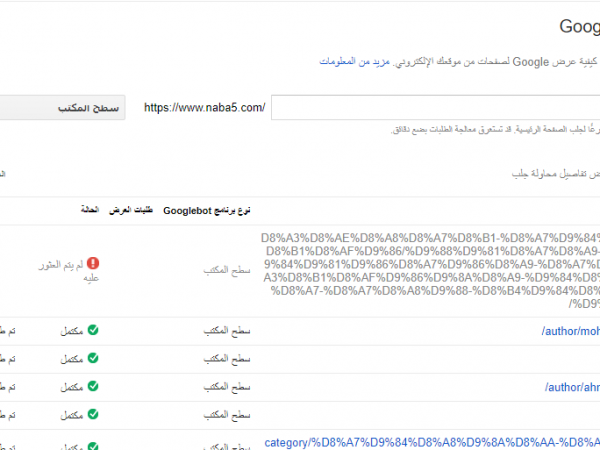Image resolution: width=600 pixels, height=450 pixels.
Task: Click the نوع برنامج Googlebot column header
Action: (x=207, y=211)
